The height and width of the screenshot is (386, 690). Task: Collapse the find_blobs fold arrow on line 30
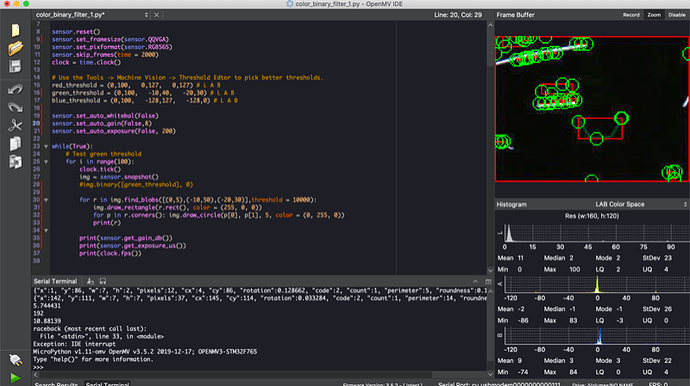click(46, 200)
